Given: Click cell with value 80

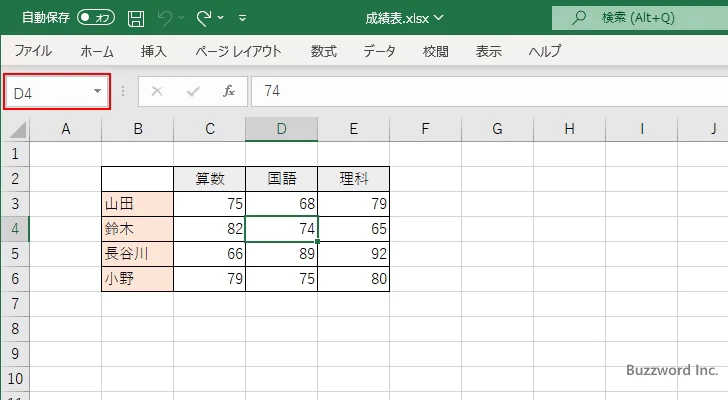Looking at the screenshot, I should coord(353,279).
